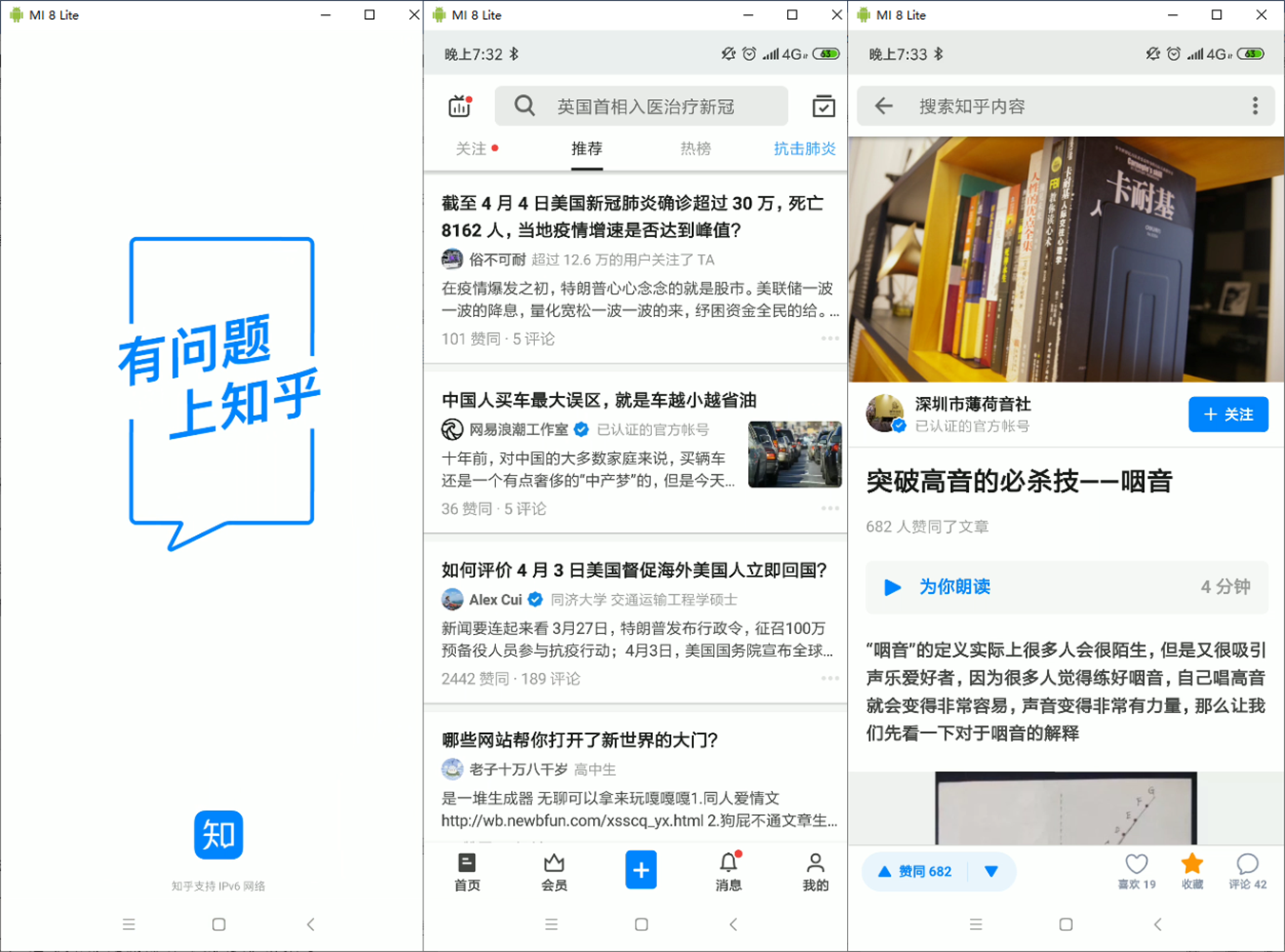Tap Android home button in middle window

[x=641, y=923]
